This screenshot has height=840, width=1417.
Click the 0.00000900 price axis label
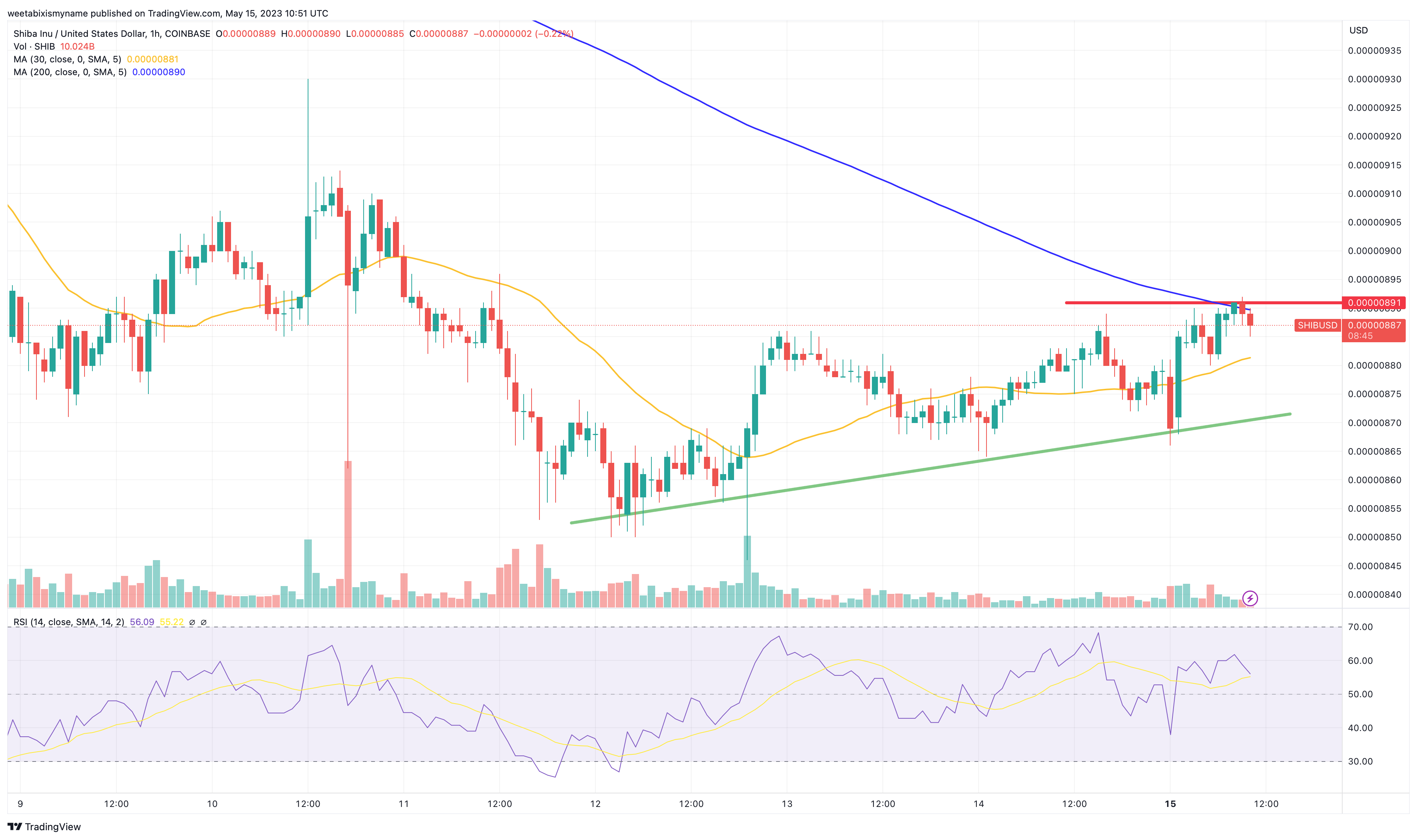coord(1375,251)
